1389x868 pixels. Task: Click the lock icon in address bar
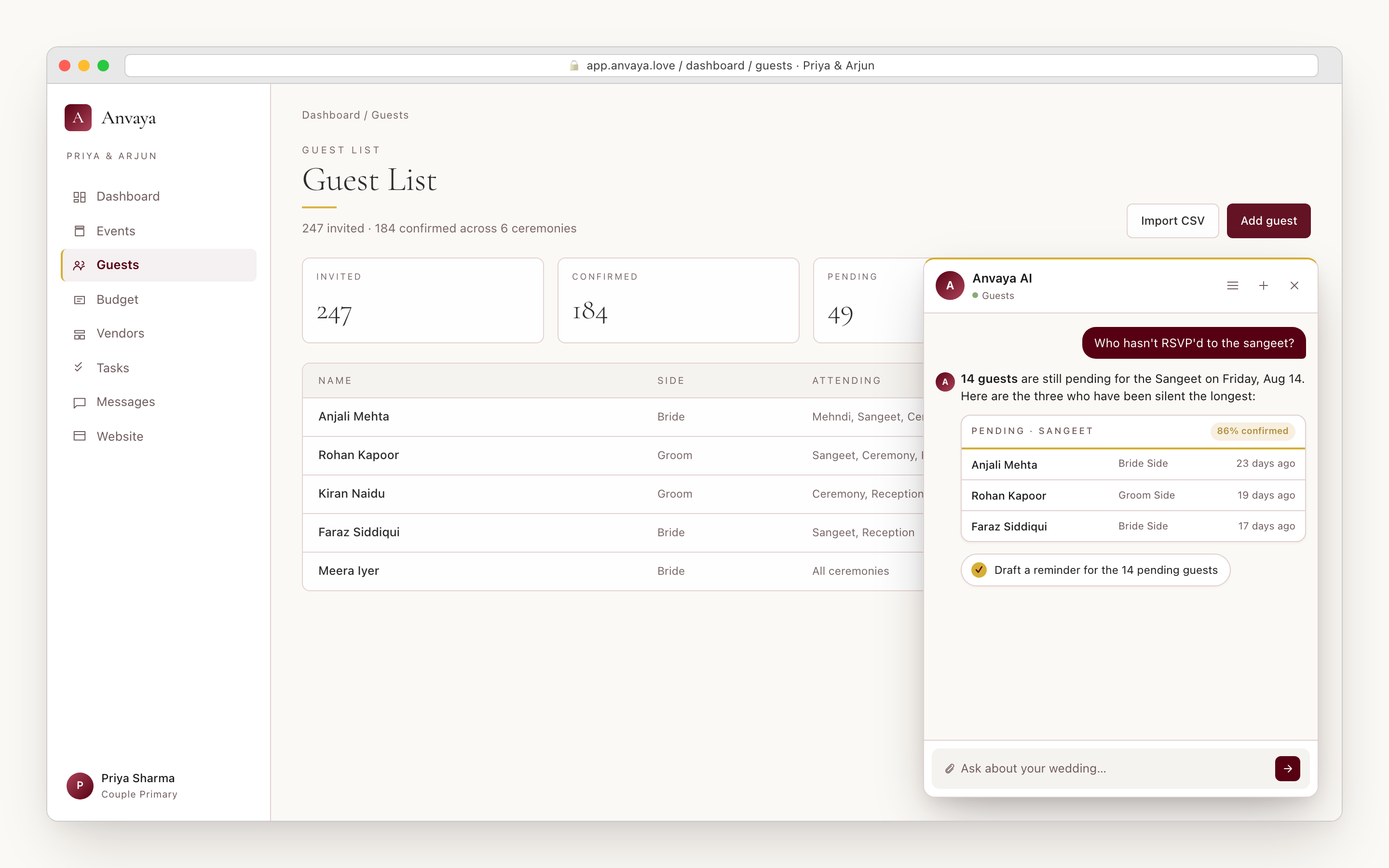[574, 66]
